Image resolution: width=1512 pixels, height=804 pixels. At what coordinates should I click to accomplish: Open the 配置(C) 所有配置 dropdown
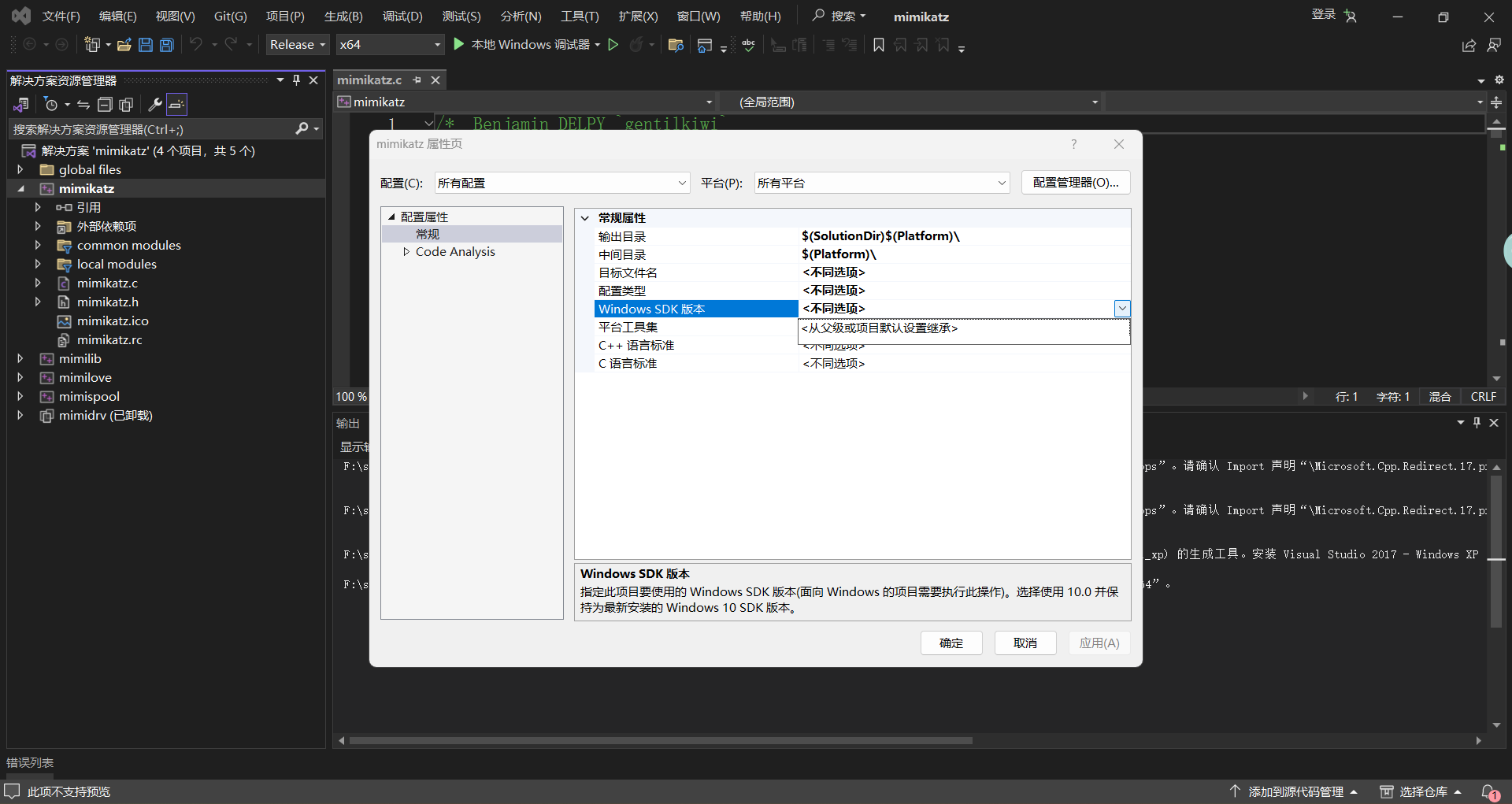tap(562, 183)
